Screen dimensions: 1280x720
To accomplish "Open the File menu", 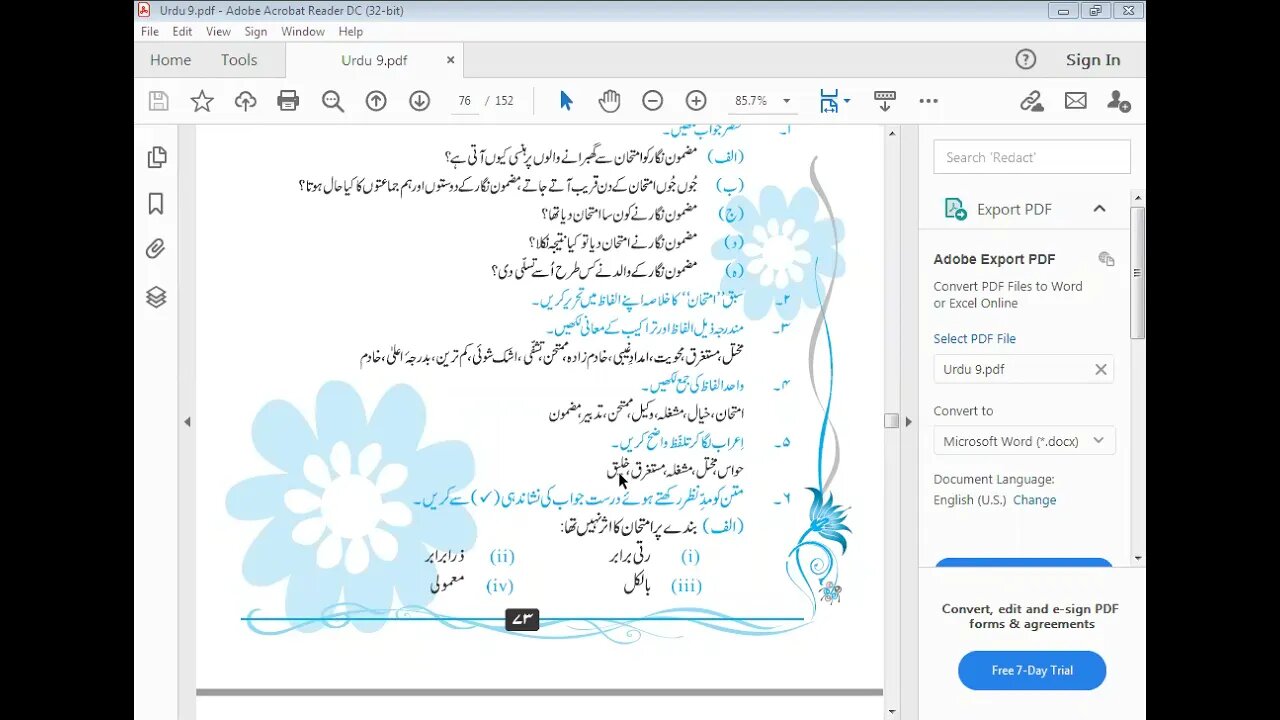I will 150,32.
